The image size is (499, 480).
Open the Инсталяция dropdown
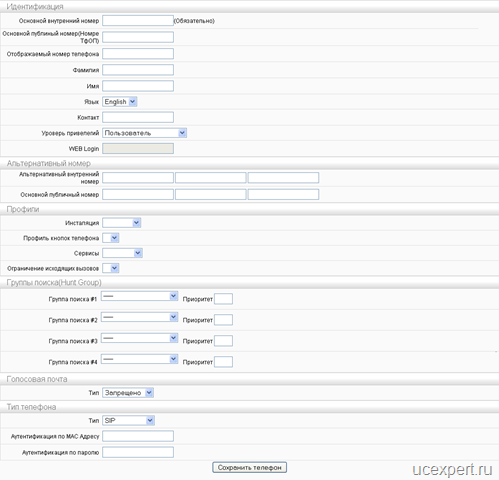coord(122,223)
